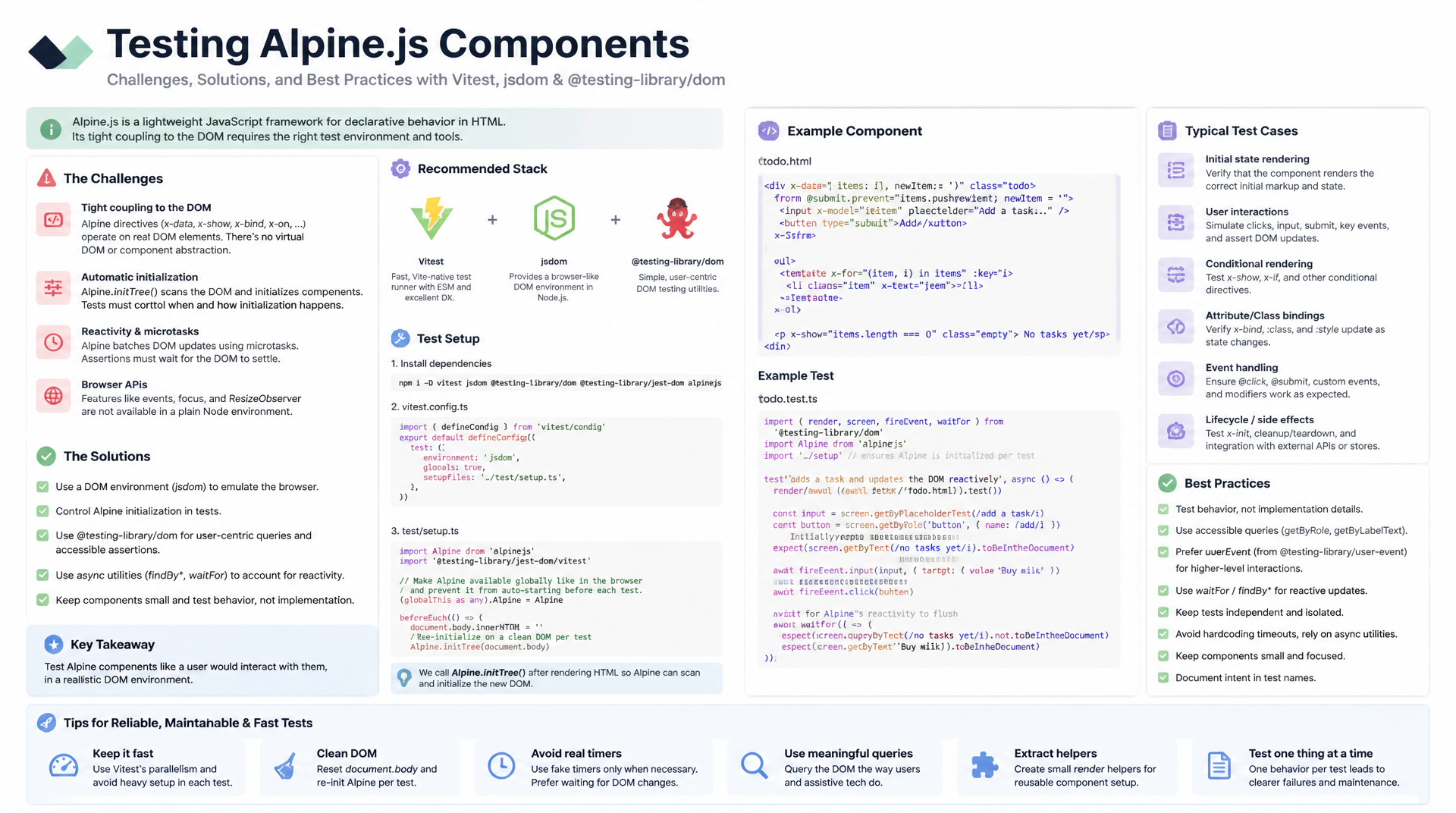Select the User interactions icon
Screen dimensions: 1456x813
point(1176,222)
